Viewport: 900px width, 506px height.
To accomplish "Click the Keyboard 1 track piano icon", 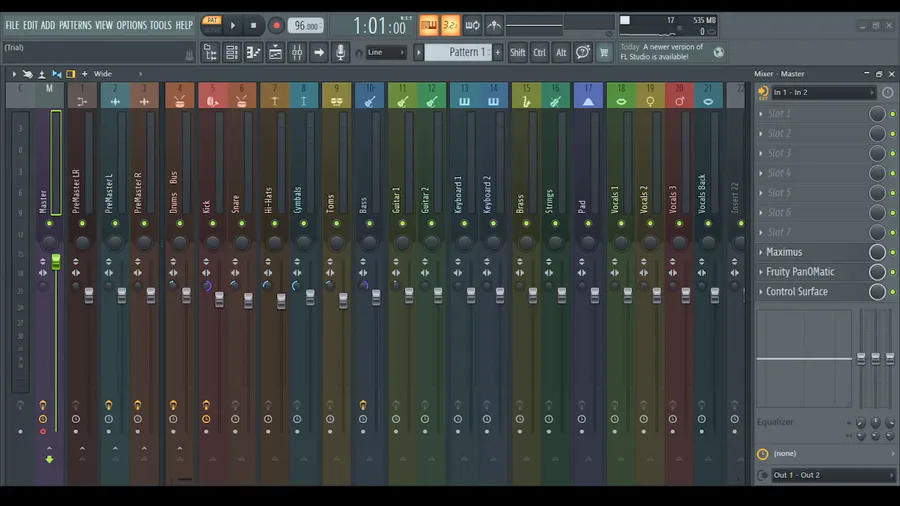I will (464, 102).
